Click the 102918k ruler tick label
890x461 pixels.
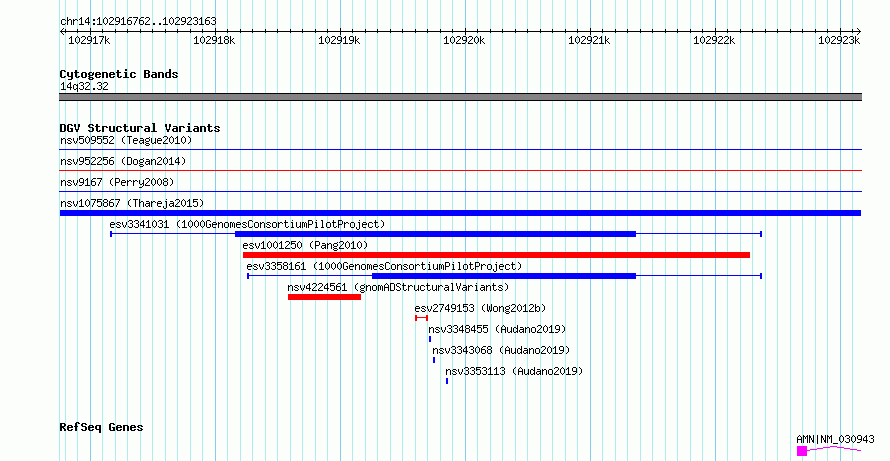(x=214, y=40)
